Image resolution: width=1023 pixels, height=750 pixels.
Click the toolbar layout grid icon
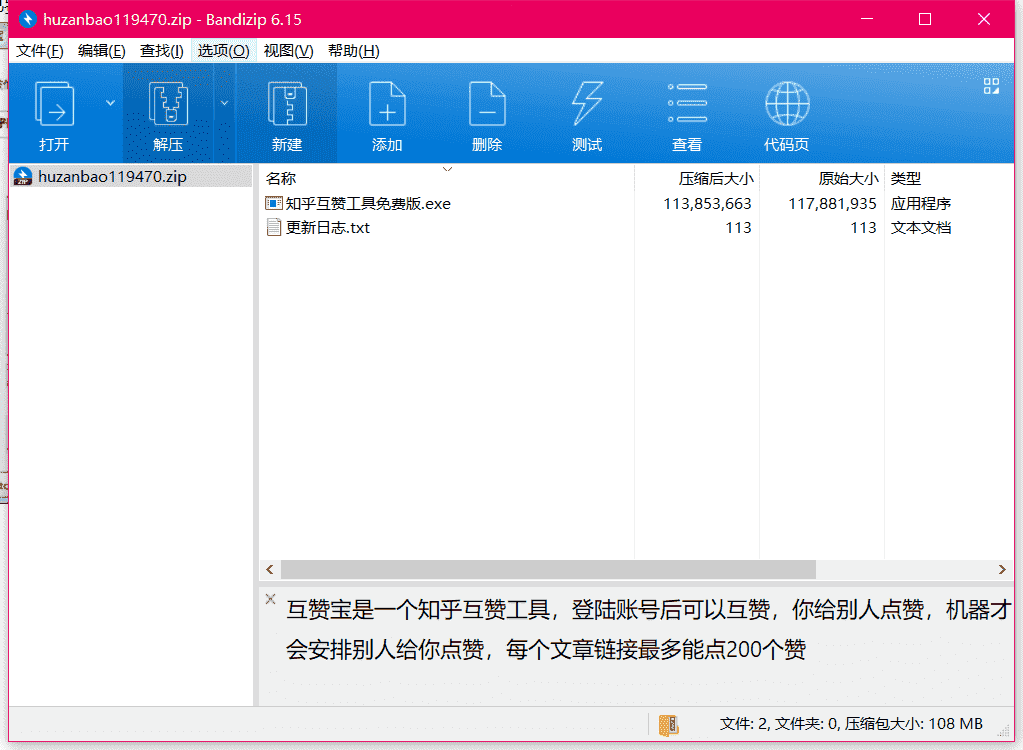tap(991, 86)
